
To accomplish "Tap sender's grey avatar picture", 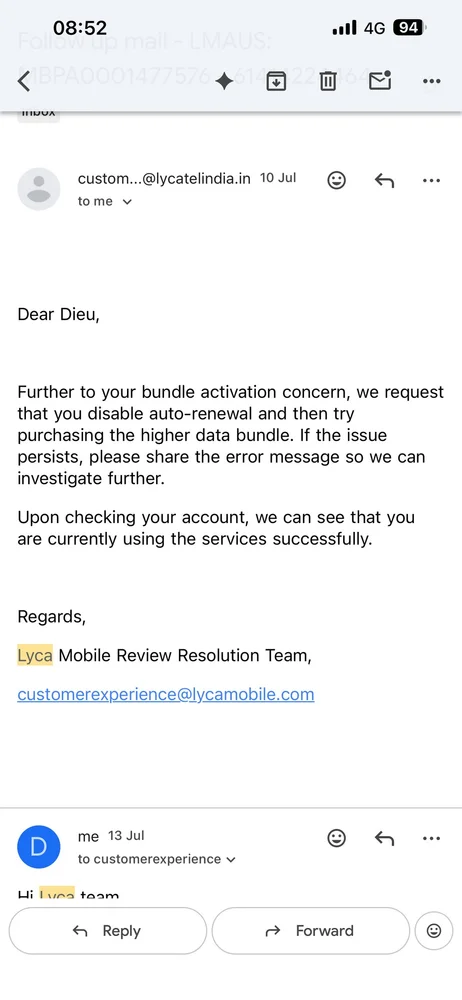I will pos(39,189).
